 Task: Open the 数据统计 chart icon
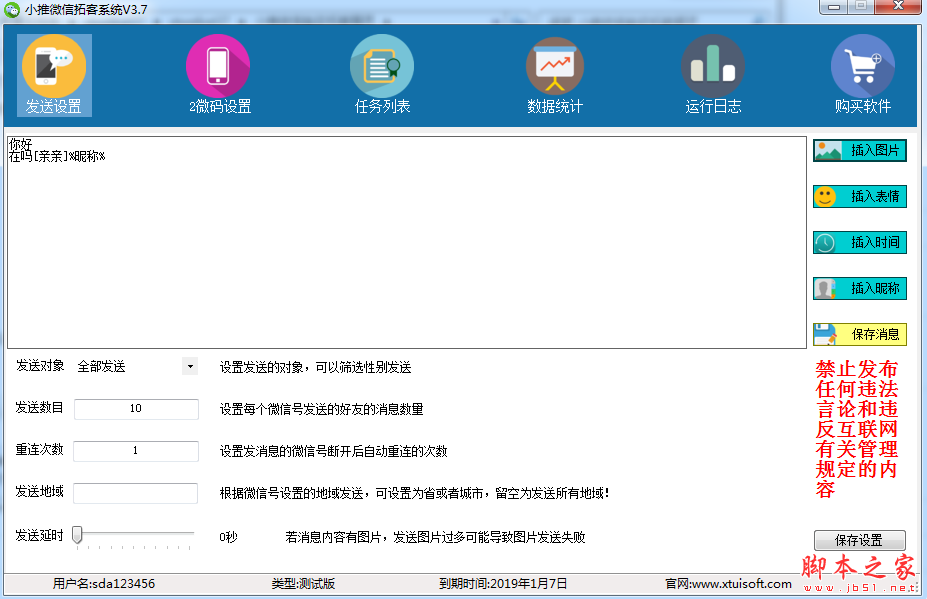pyautogui.click(x=555, y=75)
